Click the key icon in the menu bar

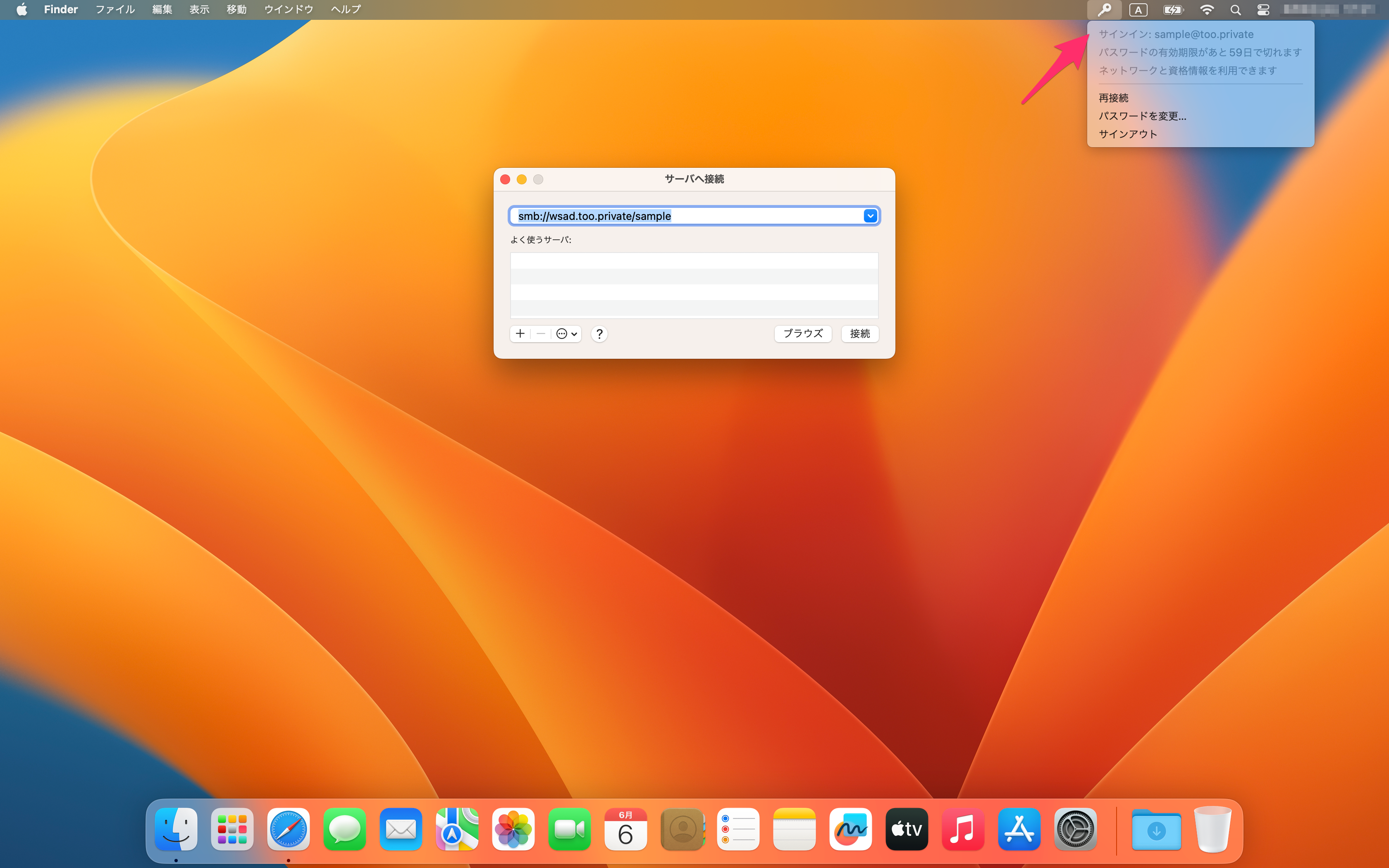pyautogui.click(x=1104, y=10)
